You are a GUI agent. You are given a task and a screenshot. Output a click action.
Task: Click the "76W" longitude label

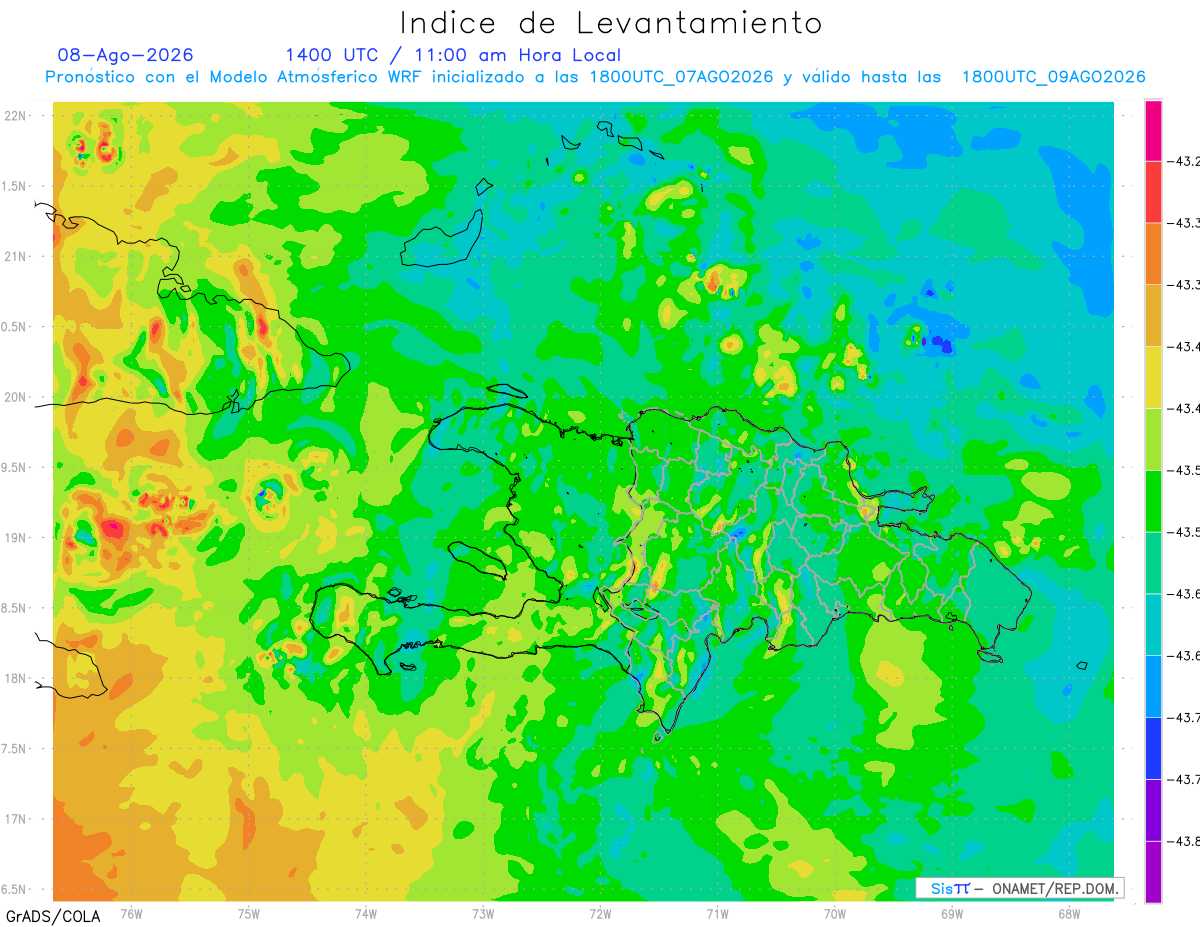point(131,913)
